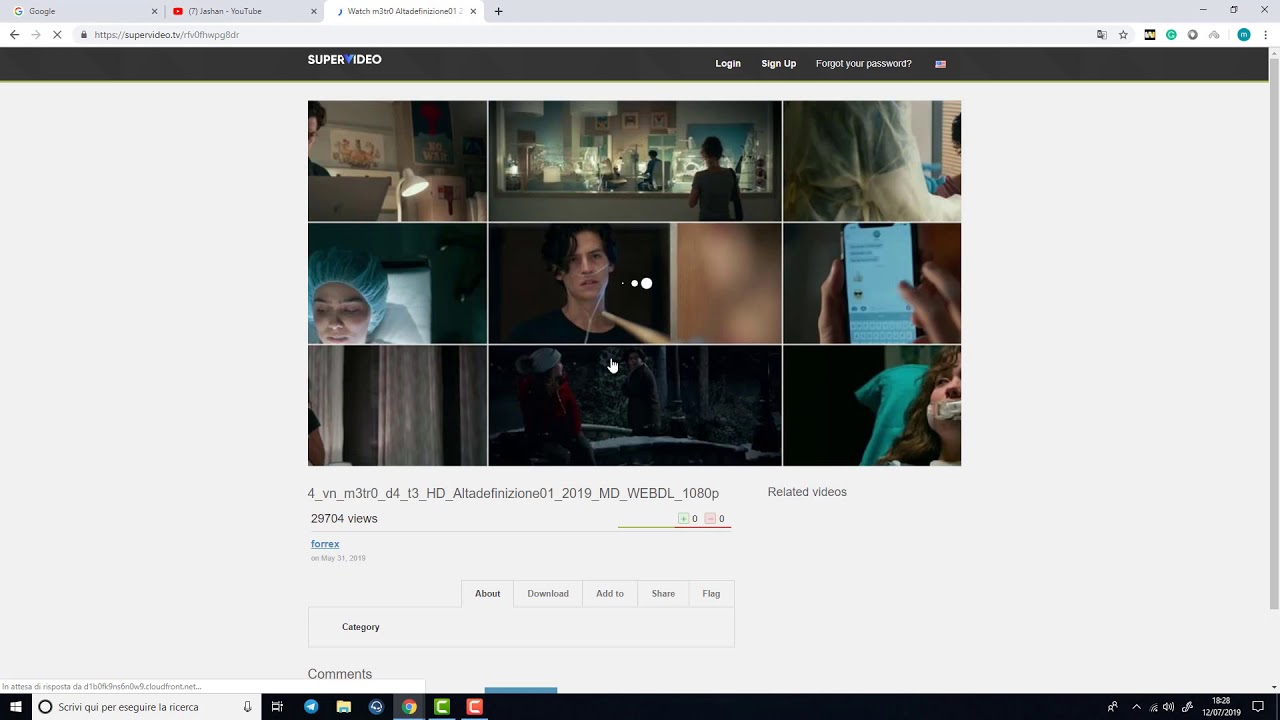
Task: Switch to the About tab
Action: [x=487, y=593]
